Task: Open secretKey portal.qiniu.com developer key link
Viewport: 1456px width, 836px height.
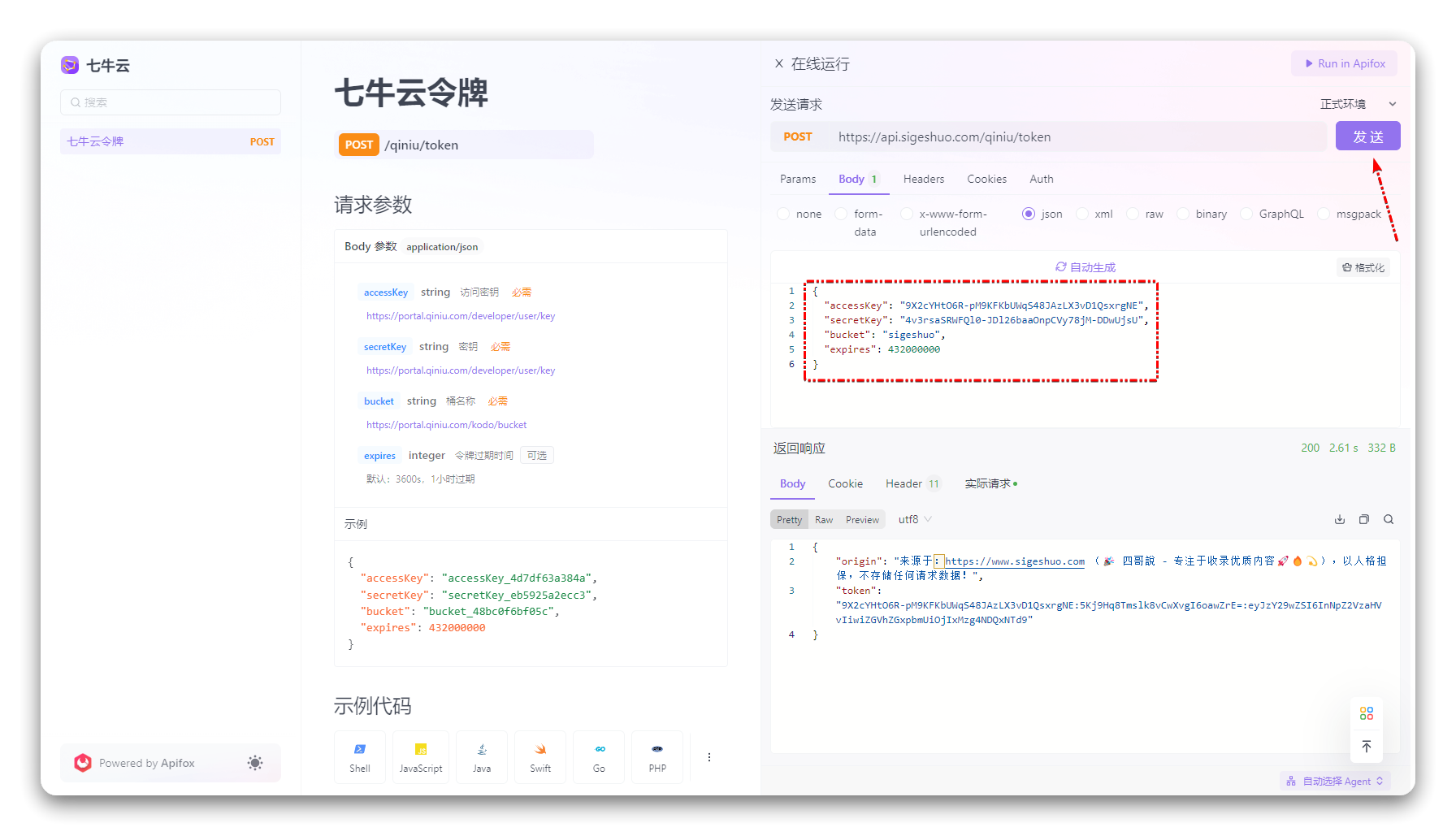Action: (x=461, y=370)
